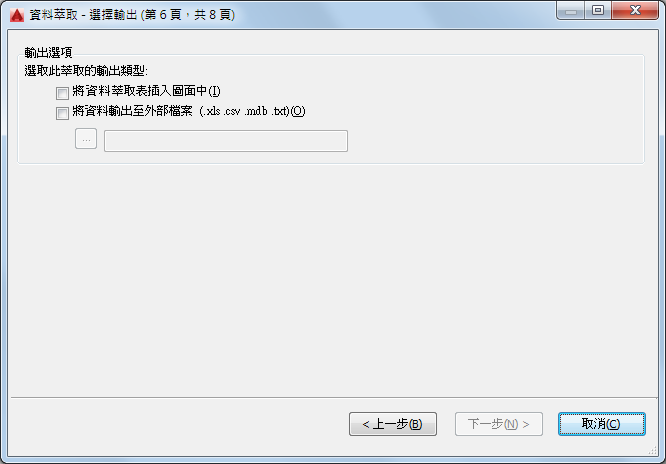This screenshot has height=464, width=666.
Task: Open file browser with the ellipsis button
Action: click(x=86, y=139)
